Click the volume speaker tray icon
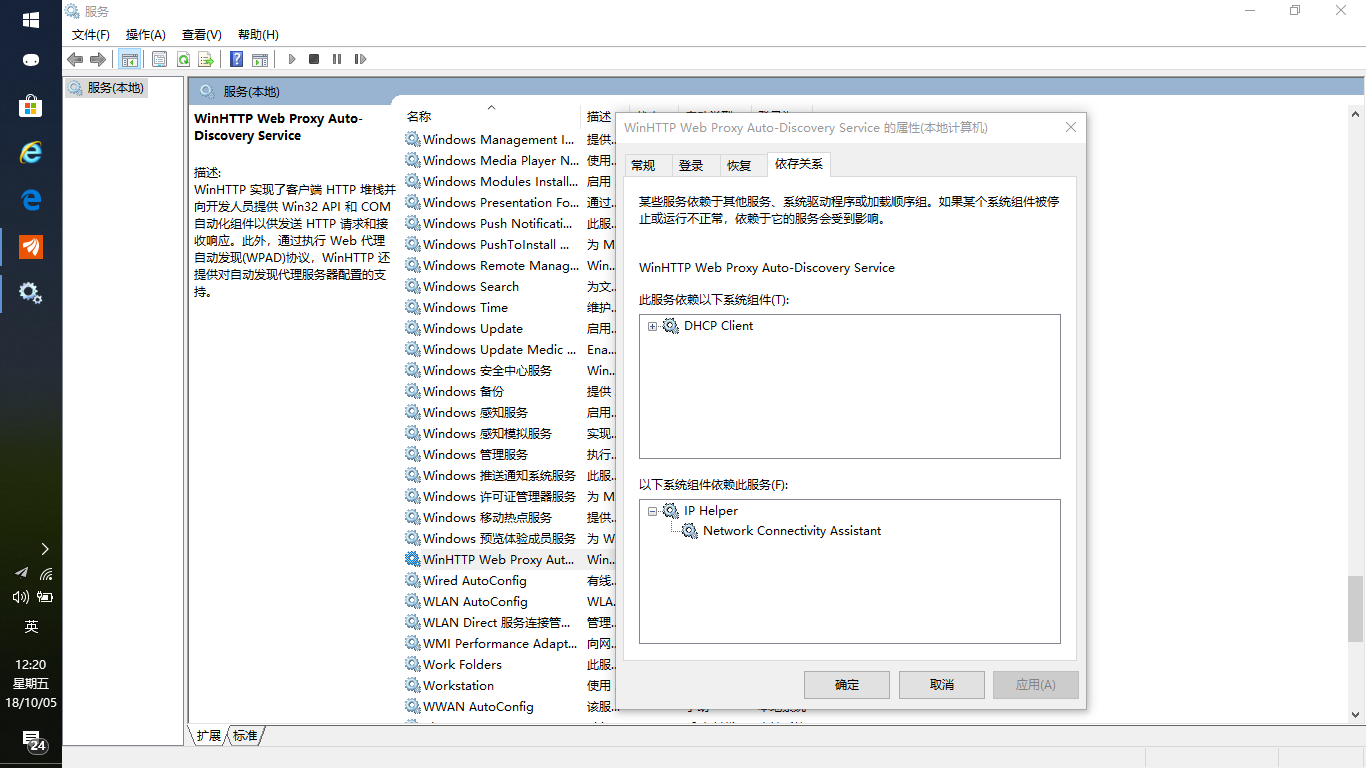This screenshot has width=1366, height=768. (x=20, y=597)
